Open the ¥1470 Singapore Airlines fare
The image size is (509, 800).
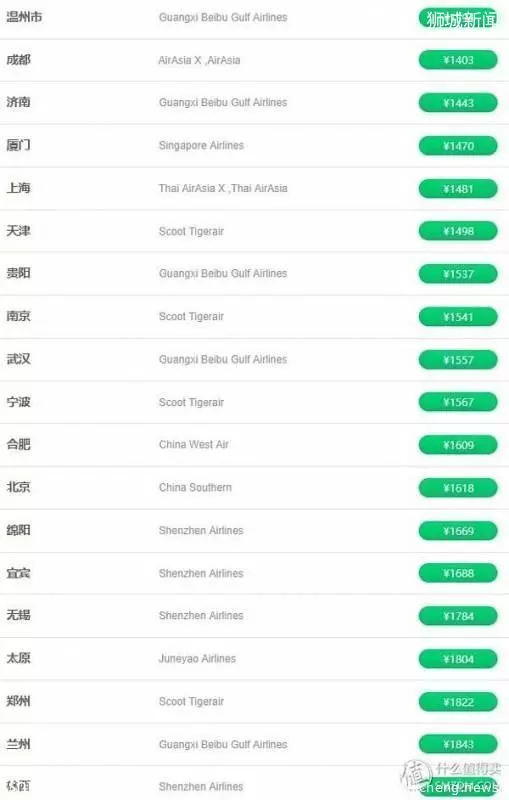[x=458, y=146]
